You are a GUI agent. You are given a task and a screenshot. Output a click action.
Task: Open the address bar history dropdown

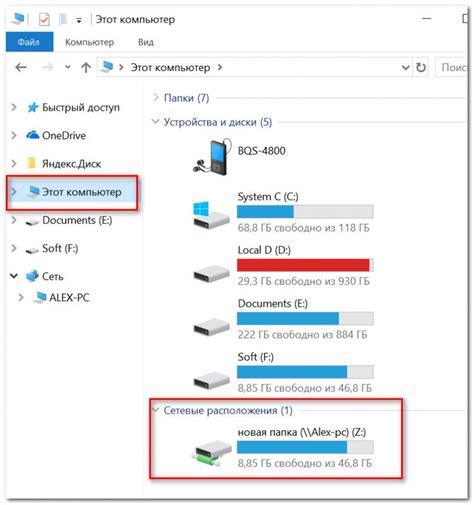[x=405, y=68]
